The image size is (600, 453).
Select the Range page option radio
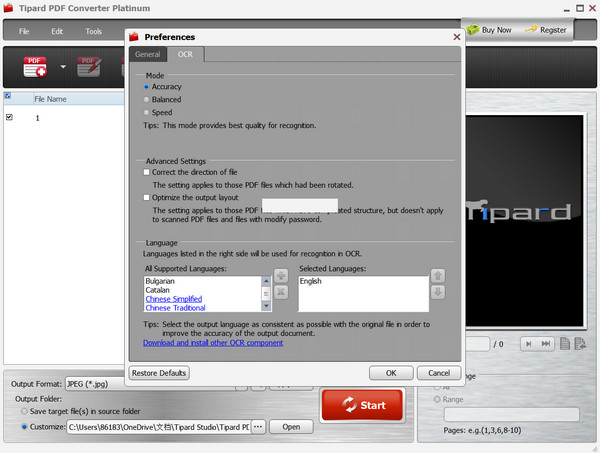coord(437,399)
